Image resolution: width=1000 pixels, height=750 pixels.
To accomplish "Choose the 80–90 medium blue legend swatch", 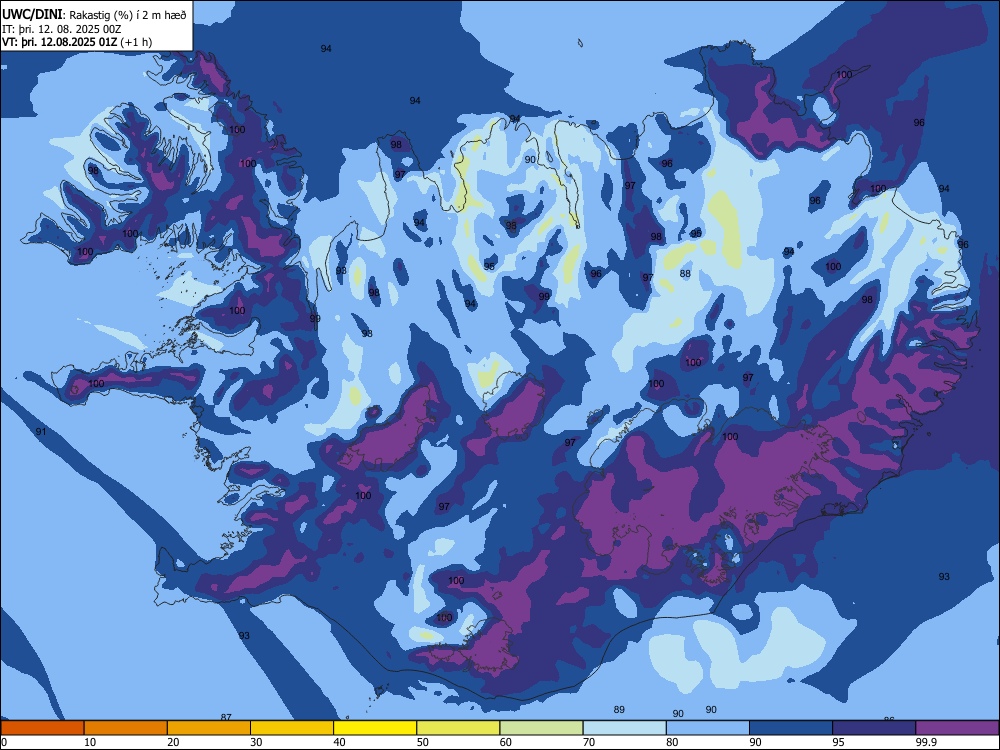I will coord(708,728).
